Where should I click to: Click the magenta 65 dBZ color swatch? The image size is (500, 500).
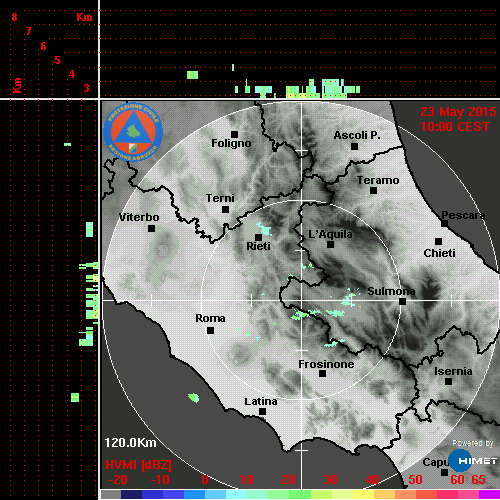(489, 494)
